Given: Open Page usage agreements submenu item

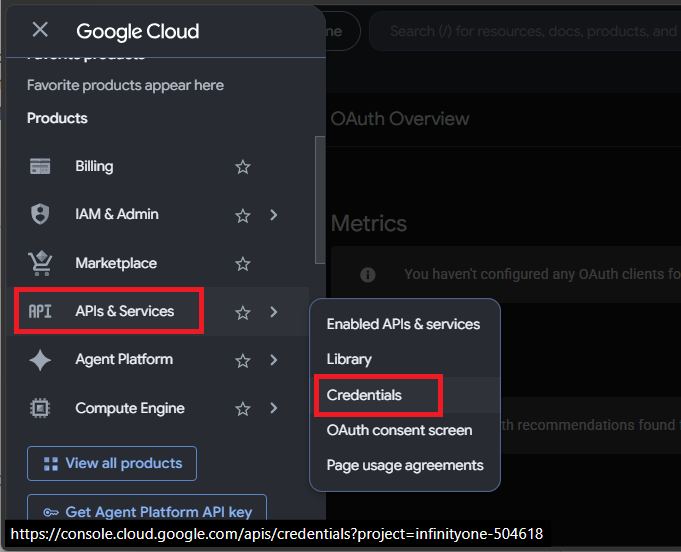Looking at the screenshot, I should (405, 465).
